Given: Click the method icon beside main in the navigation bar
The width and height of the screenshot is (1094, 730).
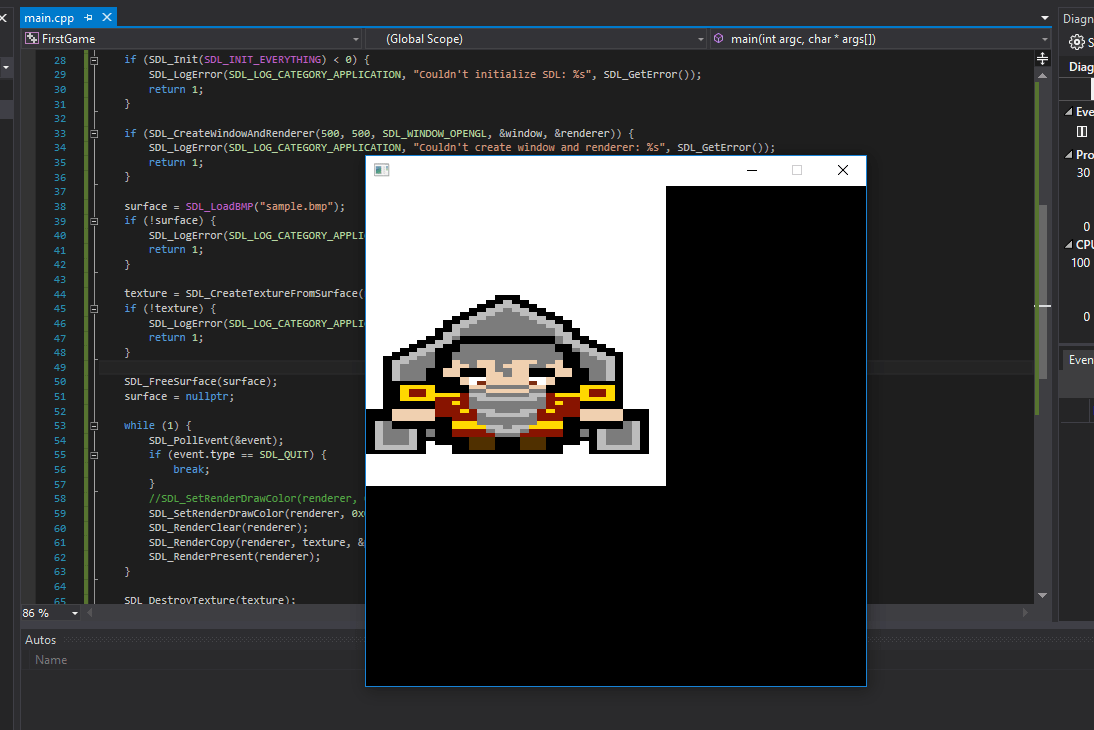Looking at the screenshot, I should (x=718, y=39).
